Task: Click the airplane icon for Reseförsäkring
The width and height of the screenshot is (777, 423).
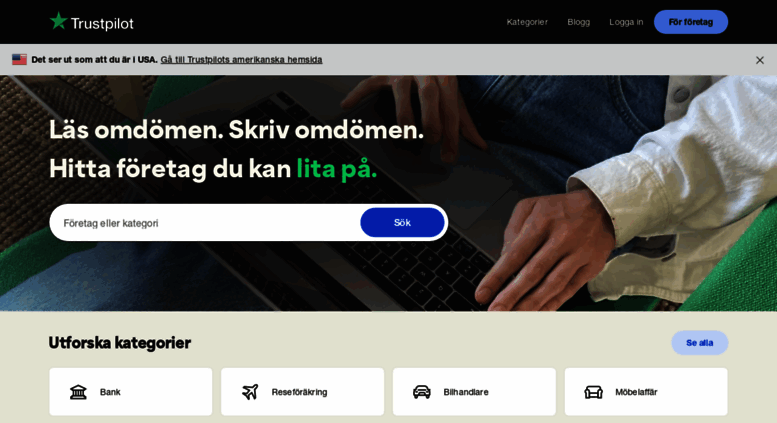Action: 250,392
